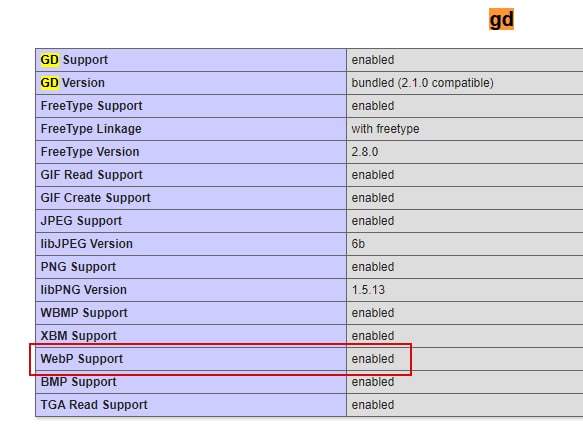The width and height of the screenshot is (583, 425).
Task: Select the 'libPNG Version' label
Action: [84, 290]
